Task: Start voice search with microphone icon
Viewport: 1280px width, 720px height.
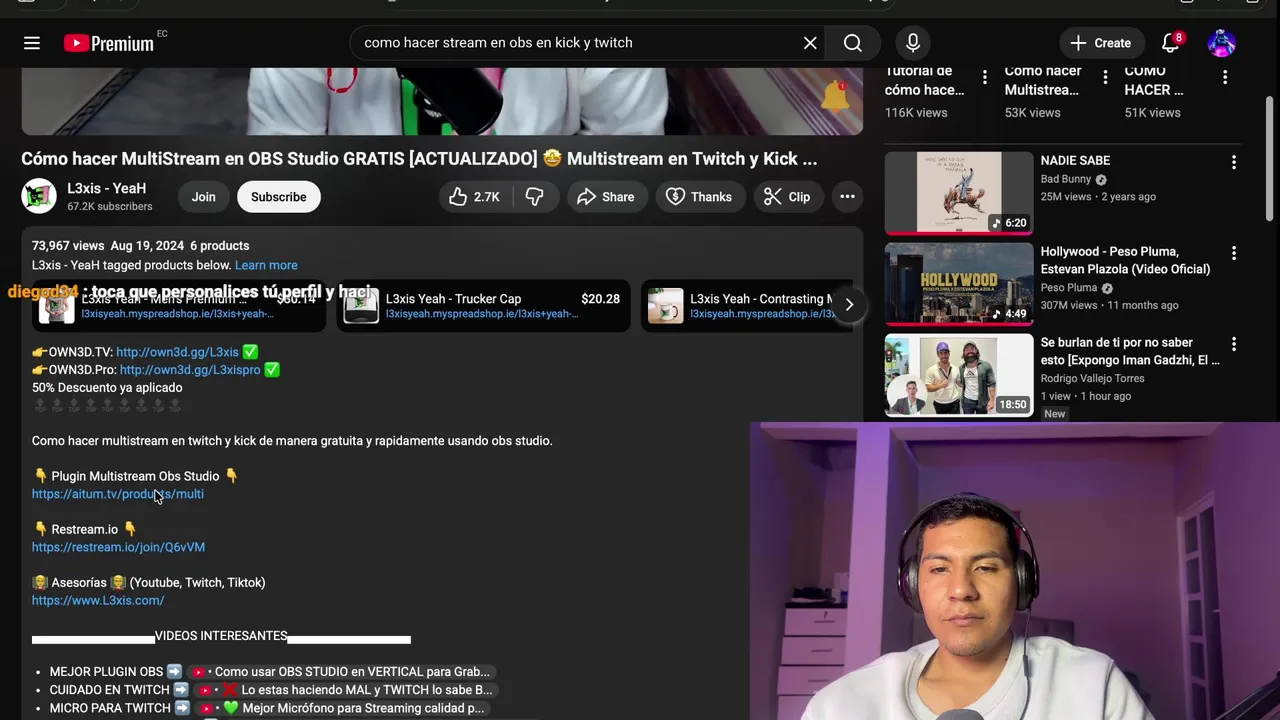Action: tap(913, 43)
